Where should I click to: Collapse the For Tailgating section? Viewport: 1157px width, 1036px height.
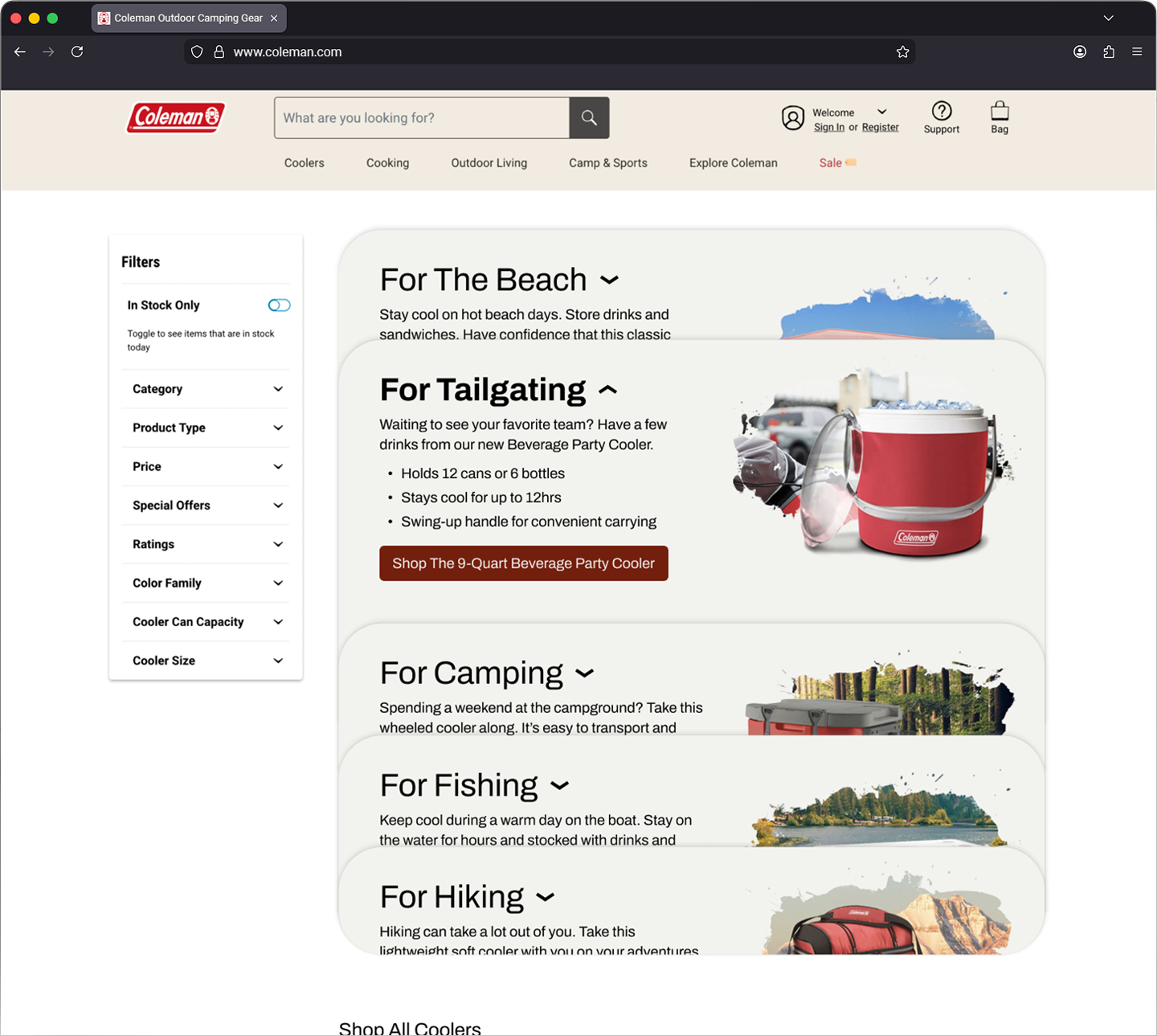coord(608,390)
